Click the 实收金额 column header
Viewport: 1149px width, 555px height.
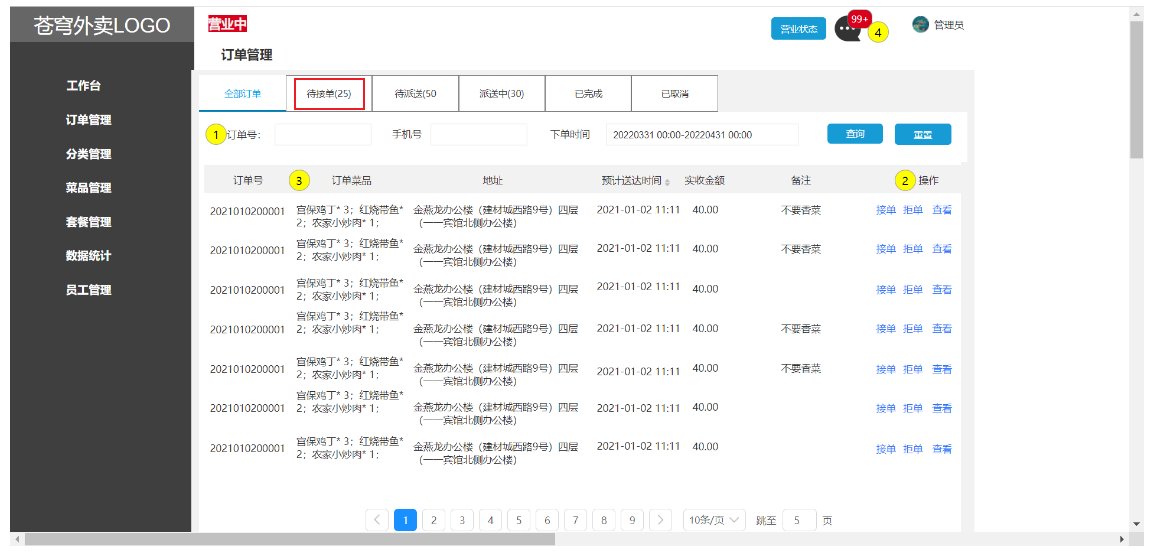(x=705, y=180)
